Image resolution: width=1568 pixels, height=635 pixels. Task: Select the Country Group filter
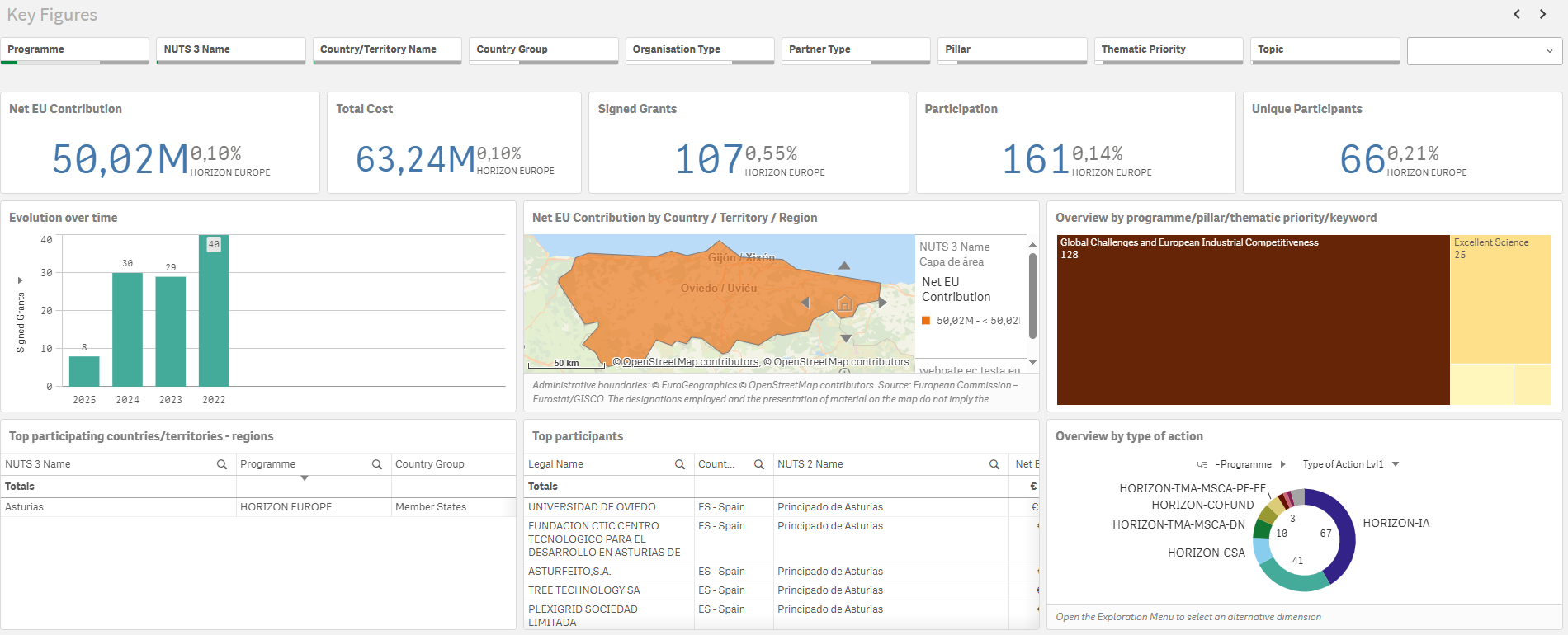pyautogui.click(x=543, y=49)
